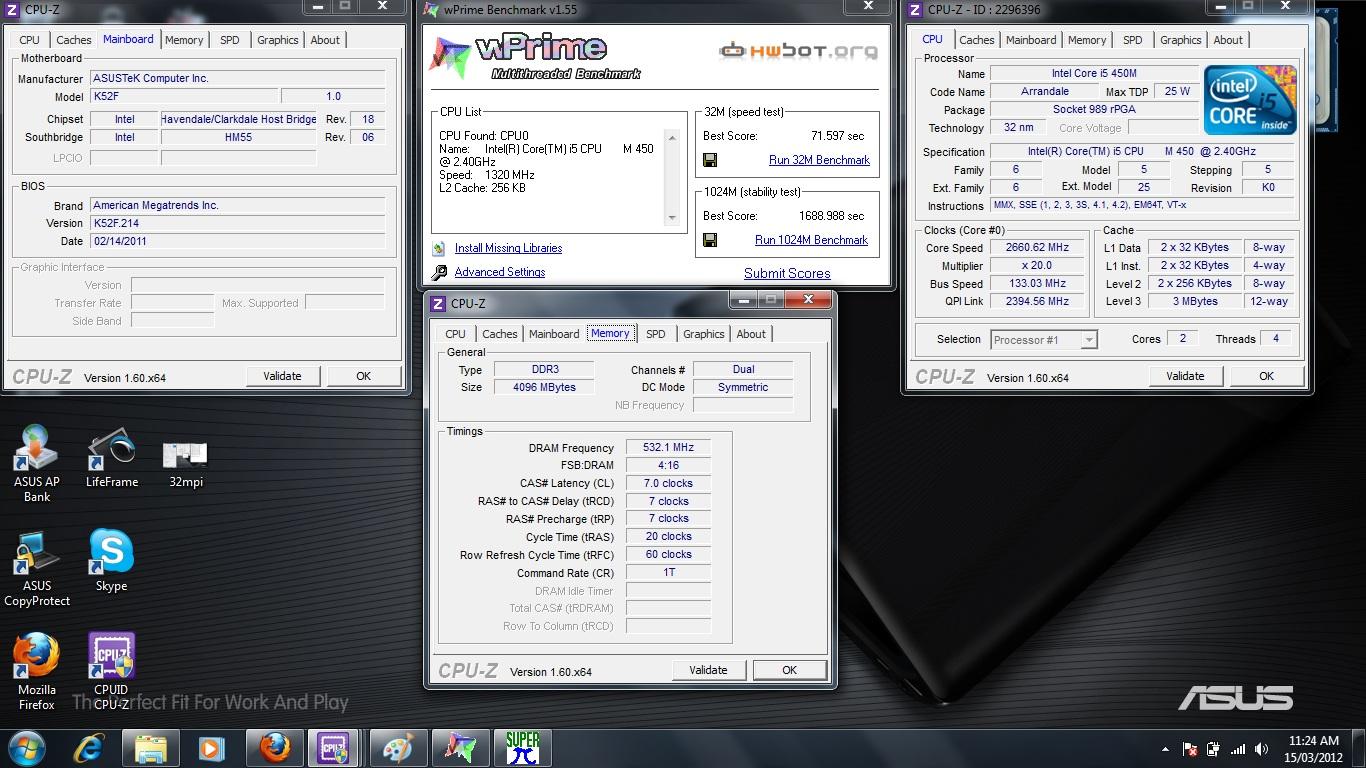This screenshot has width=1366, height=768.
Task: Open Paint from the taskbar
Action: click(x=397, y=747)
